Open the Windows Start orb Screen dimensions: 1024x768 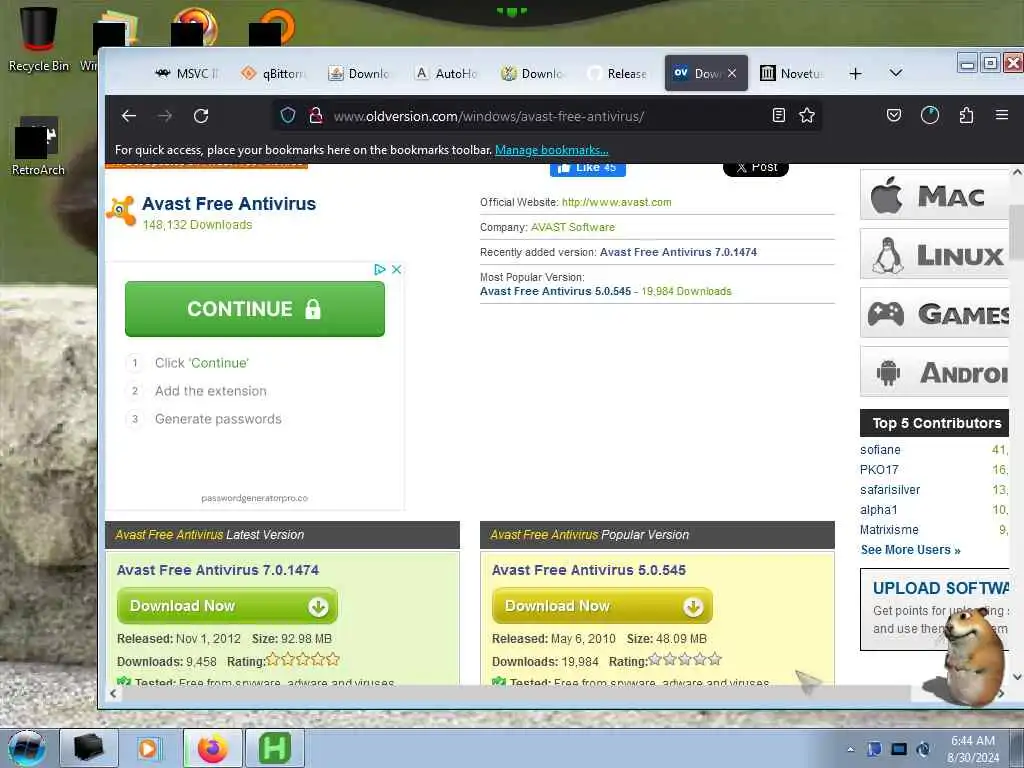click(27, 748)
